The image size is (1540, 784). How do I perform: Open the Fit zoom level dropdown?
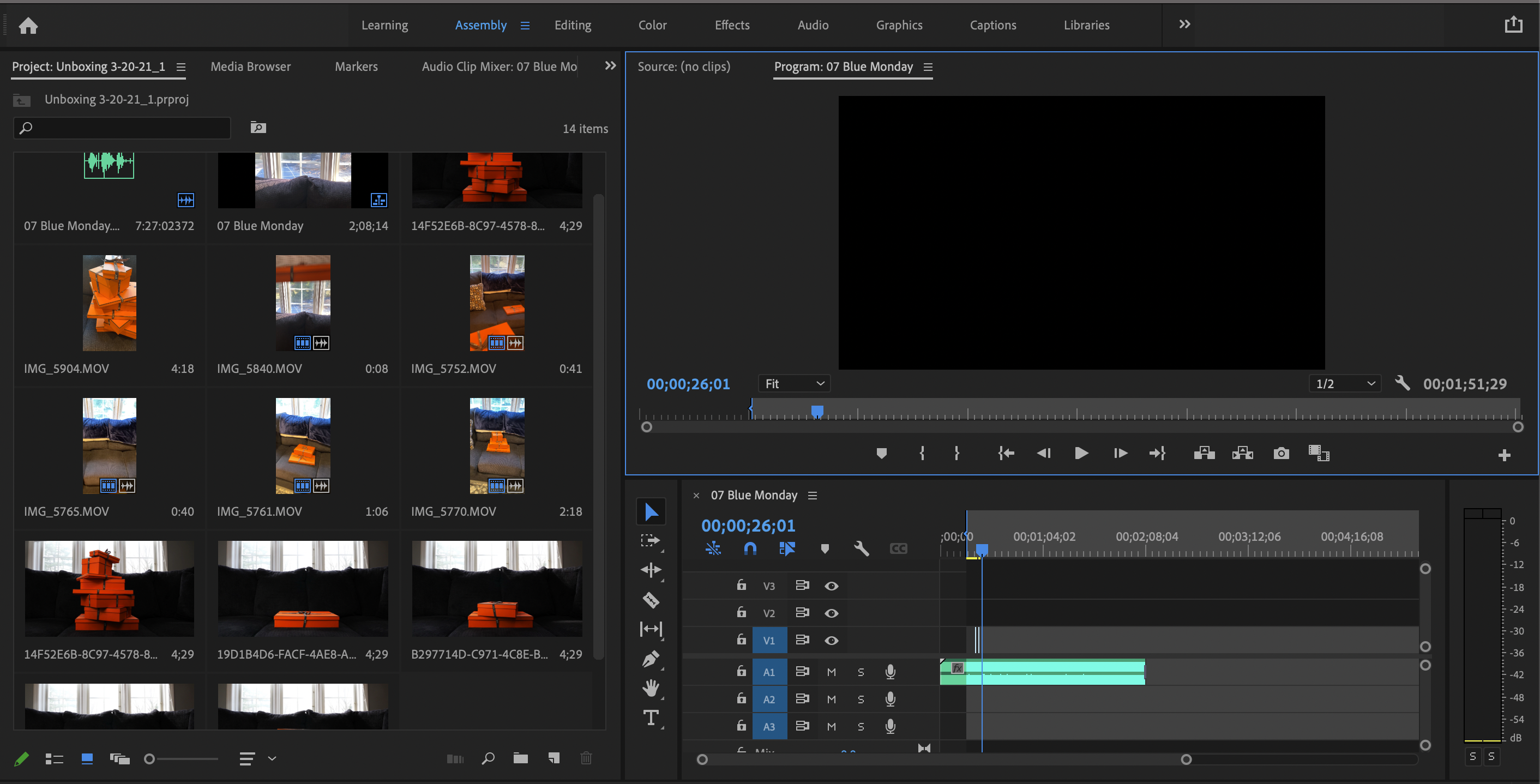[x=795, y=384]
